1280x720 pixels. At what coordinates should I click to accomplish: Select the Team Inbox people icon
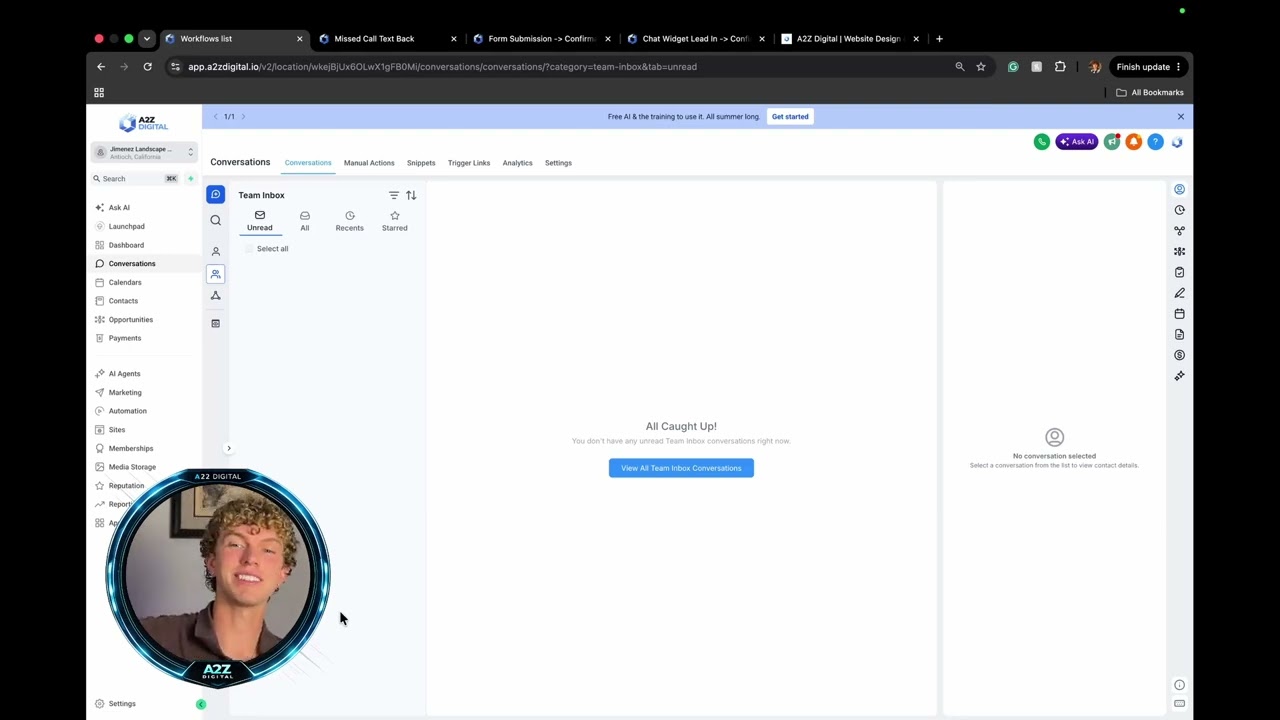(x=215, y=274)
